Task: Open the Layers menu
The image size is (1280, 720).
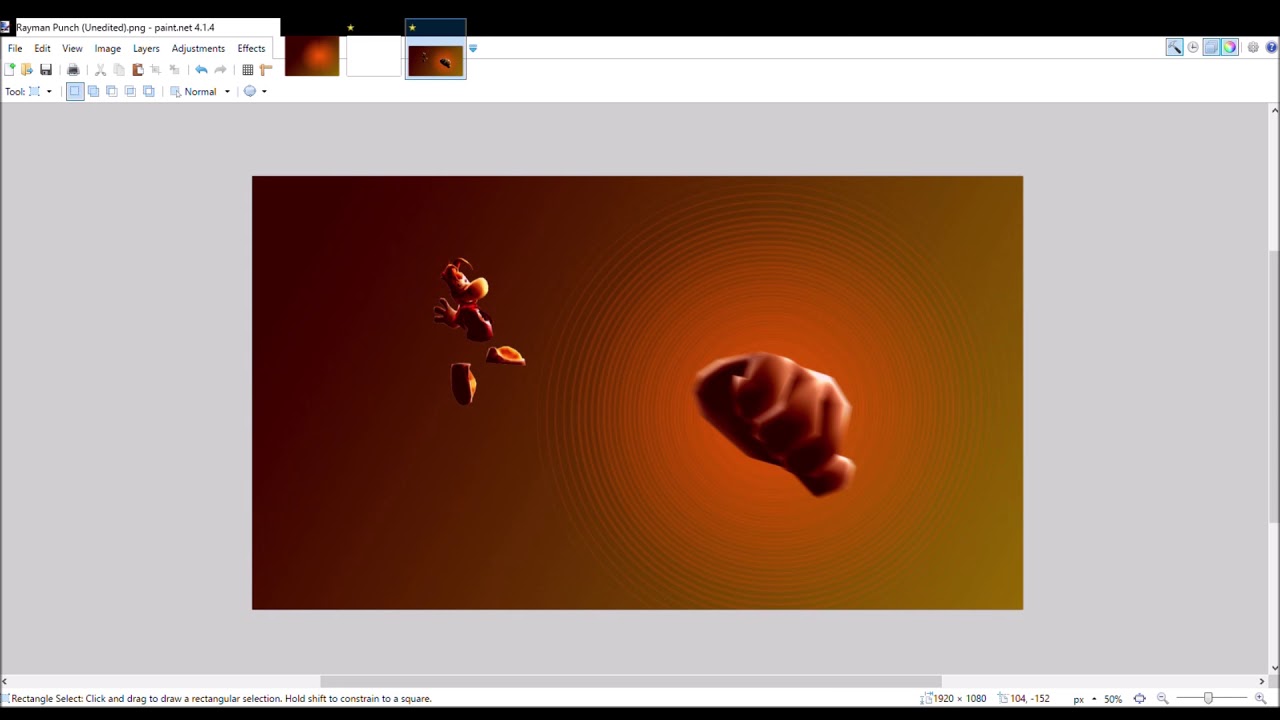Action: (x=146, y=48)
